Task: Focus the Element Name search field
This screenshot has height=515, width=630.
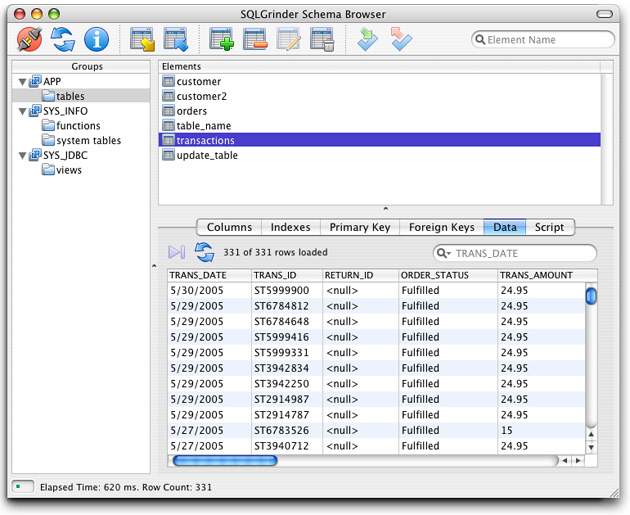Action: point(543,40)
